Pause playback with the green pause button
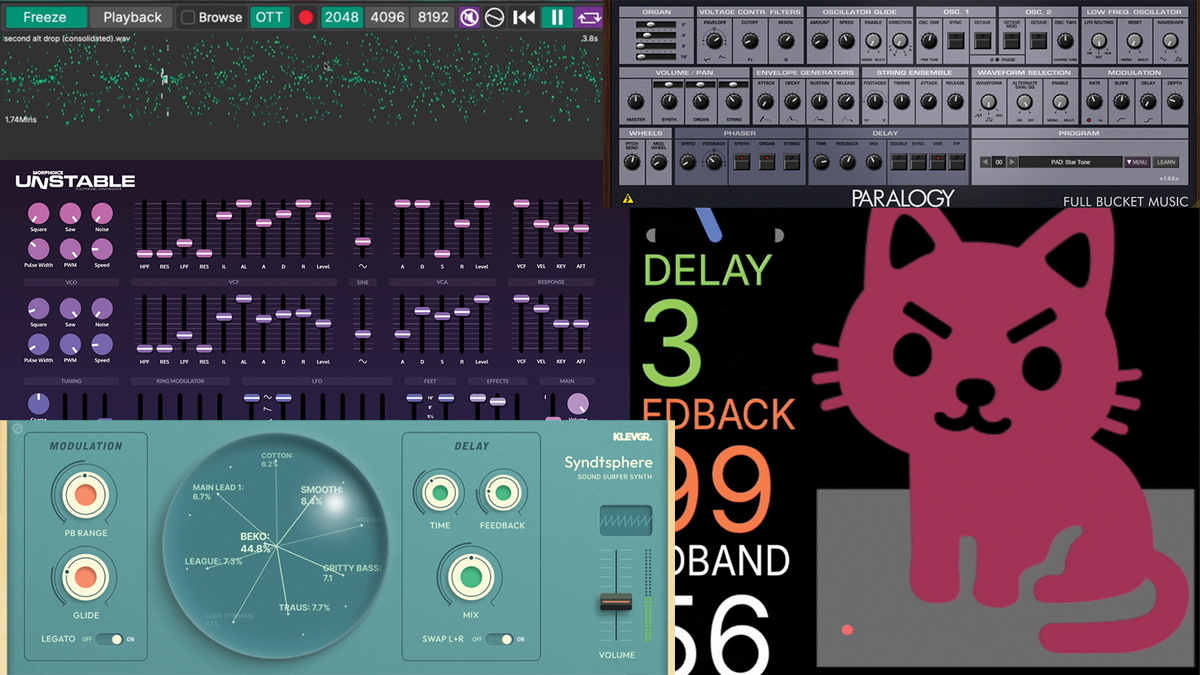The width and height of the screenshot is (1200, 675). (x=555, y=17)
